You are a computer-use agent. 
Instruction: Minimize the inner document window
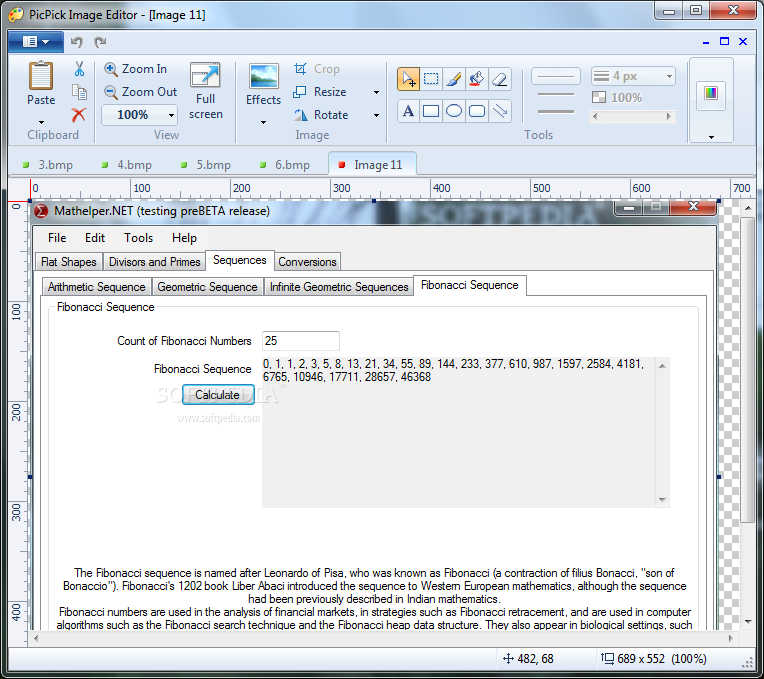(x=706, y=43)
